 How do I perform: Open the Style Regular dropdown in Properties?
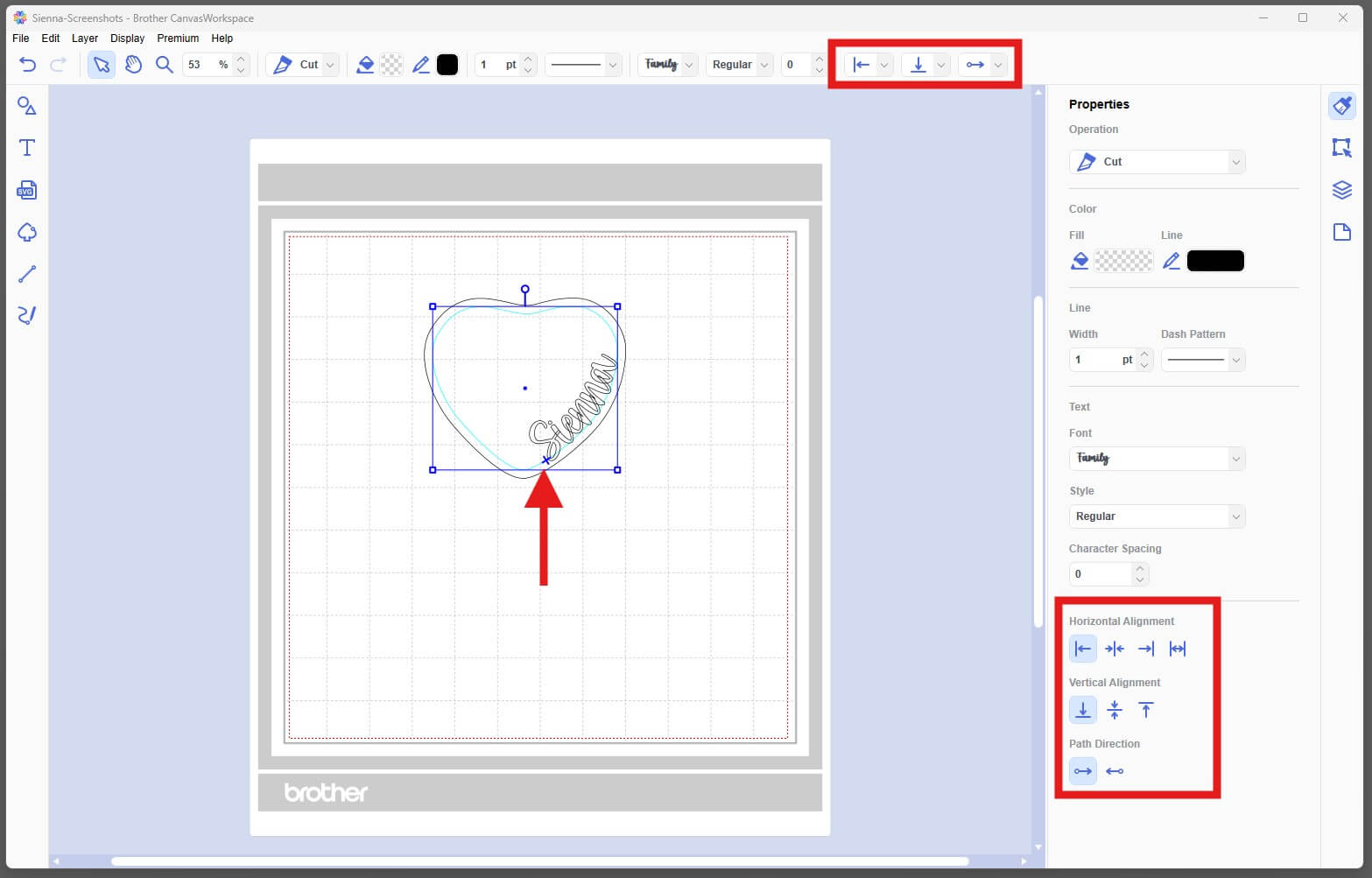[1157, 516]
